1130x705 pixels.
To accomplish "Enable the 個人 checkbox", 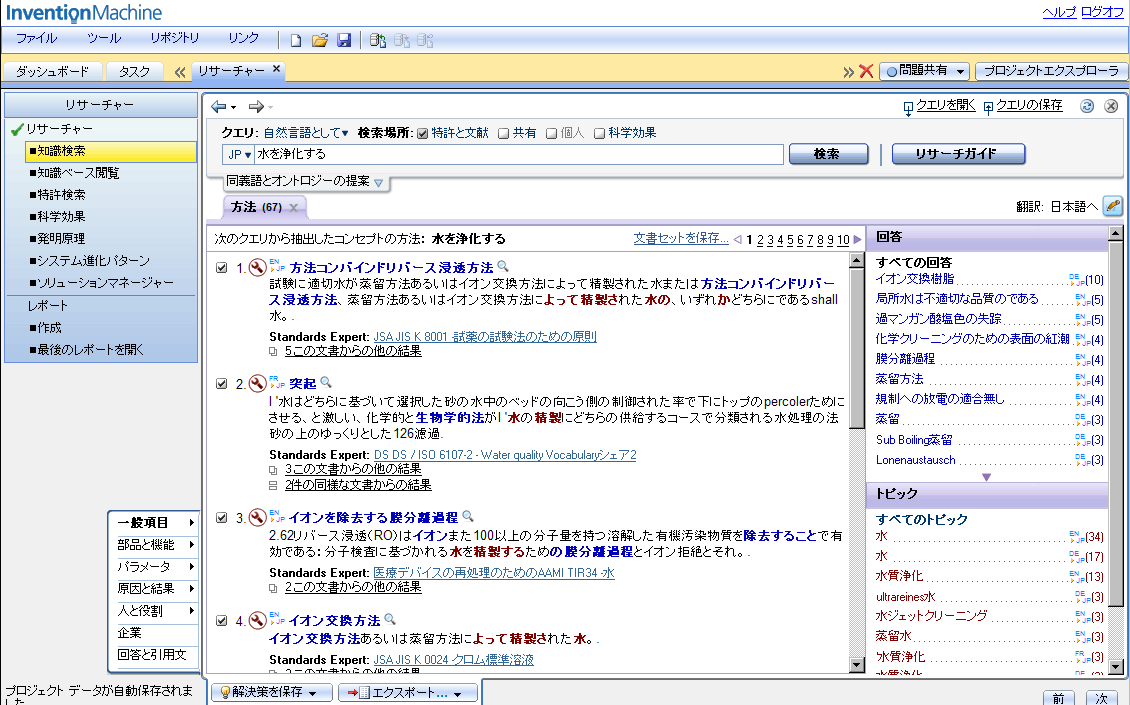I will coord(551,133).
